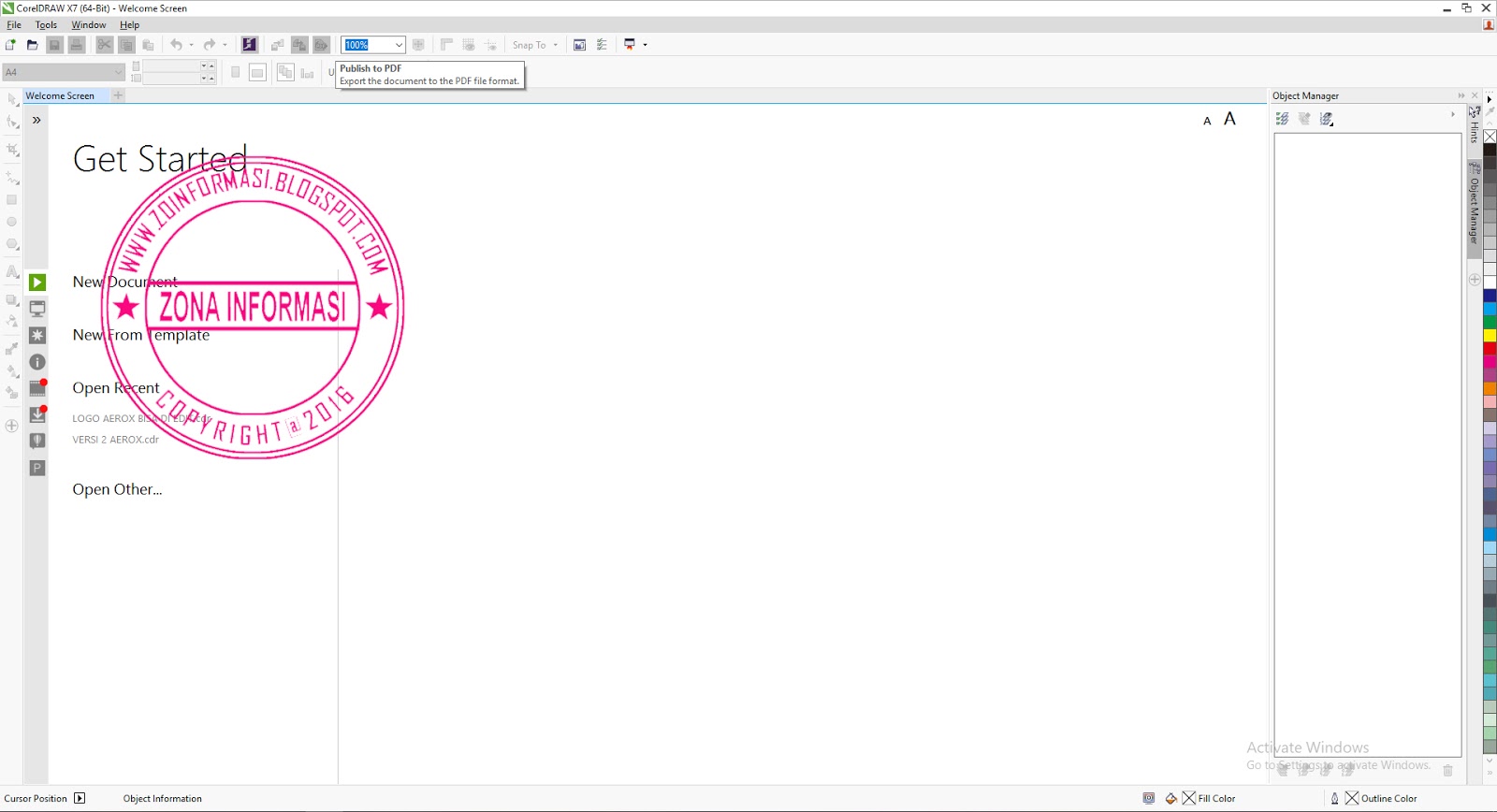Click the Cut scissors icon
Viewport: 1497px width, 812px height.
[104, 45]
